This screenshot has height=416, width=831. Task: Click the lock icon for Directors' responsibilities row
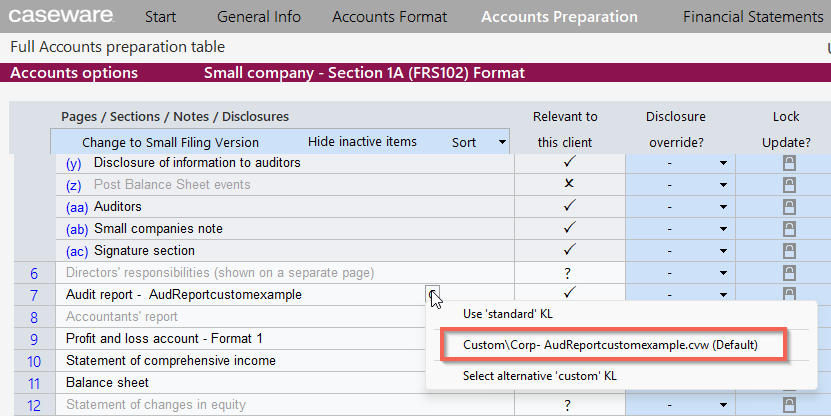click(x=789, y=273)
